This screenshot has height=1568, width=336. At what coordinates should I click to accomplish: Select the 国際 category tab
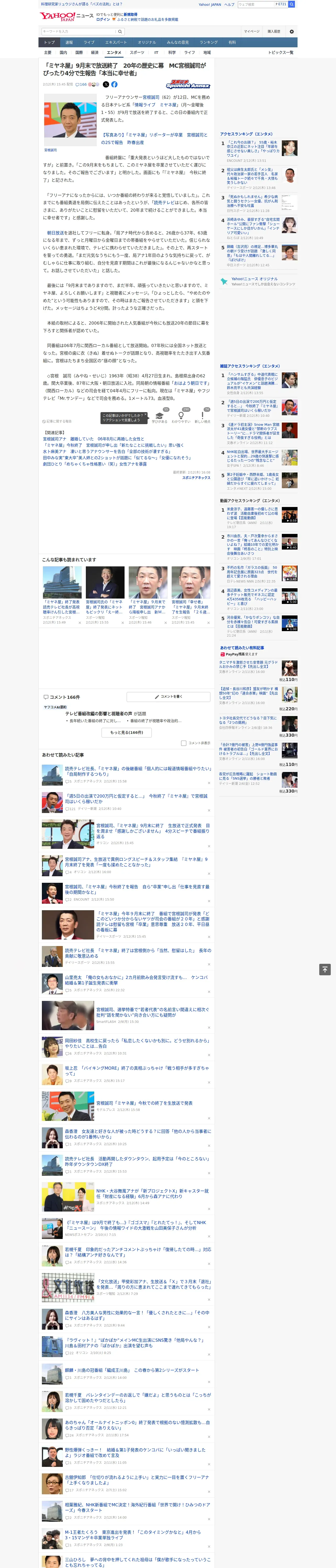(79, 53)
